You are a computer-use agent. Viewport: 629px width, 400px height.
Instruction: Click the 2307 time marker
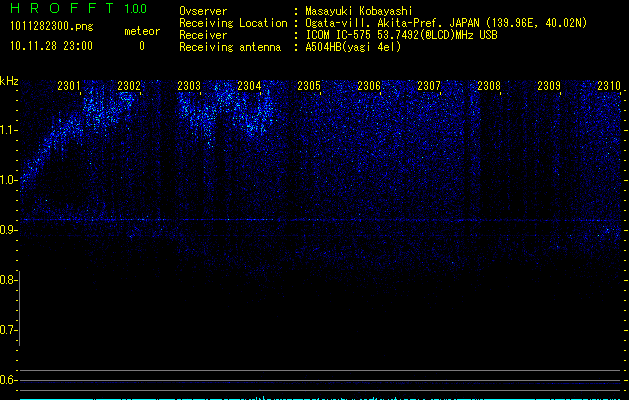pyautogui.click(x=429, y=85)
